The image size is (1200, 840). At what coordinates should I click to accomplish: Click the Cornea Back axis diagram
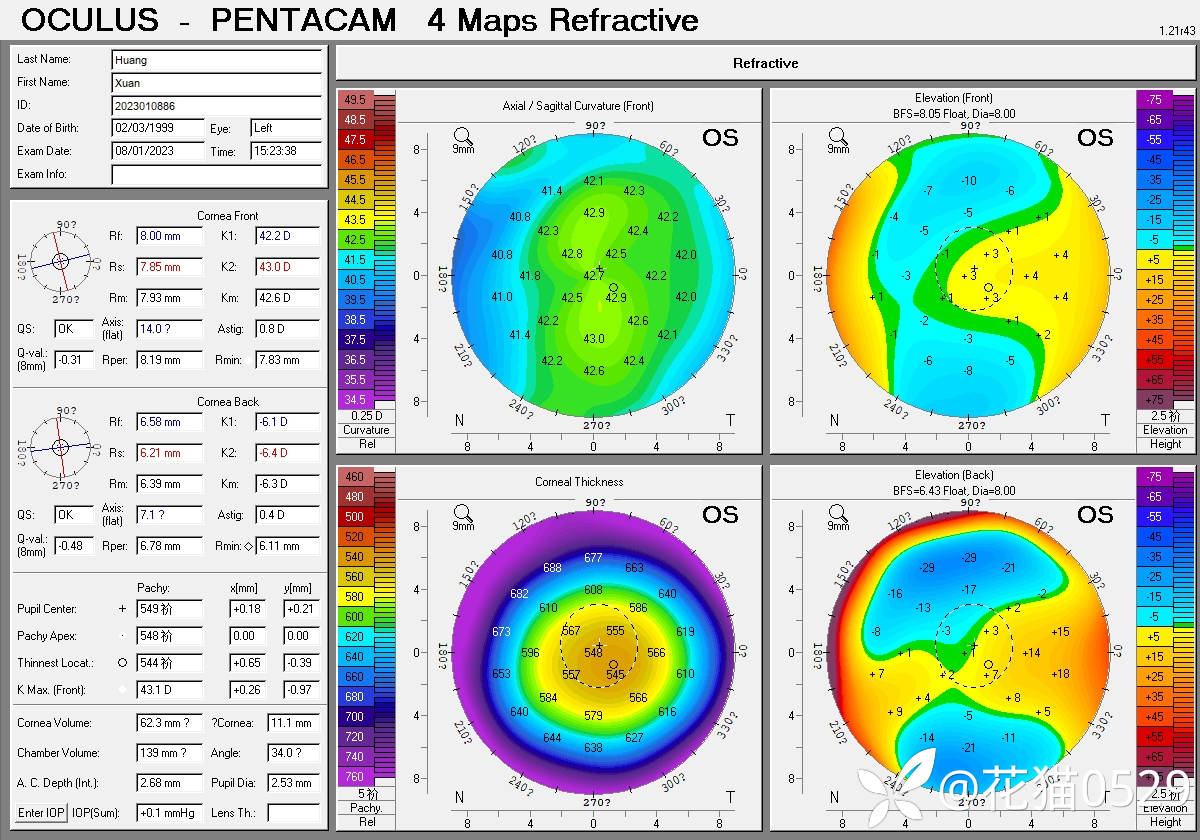60,446
